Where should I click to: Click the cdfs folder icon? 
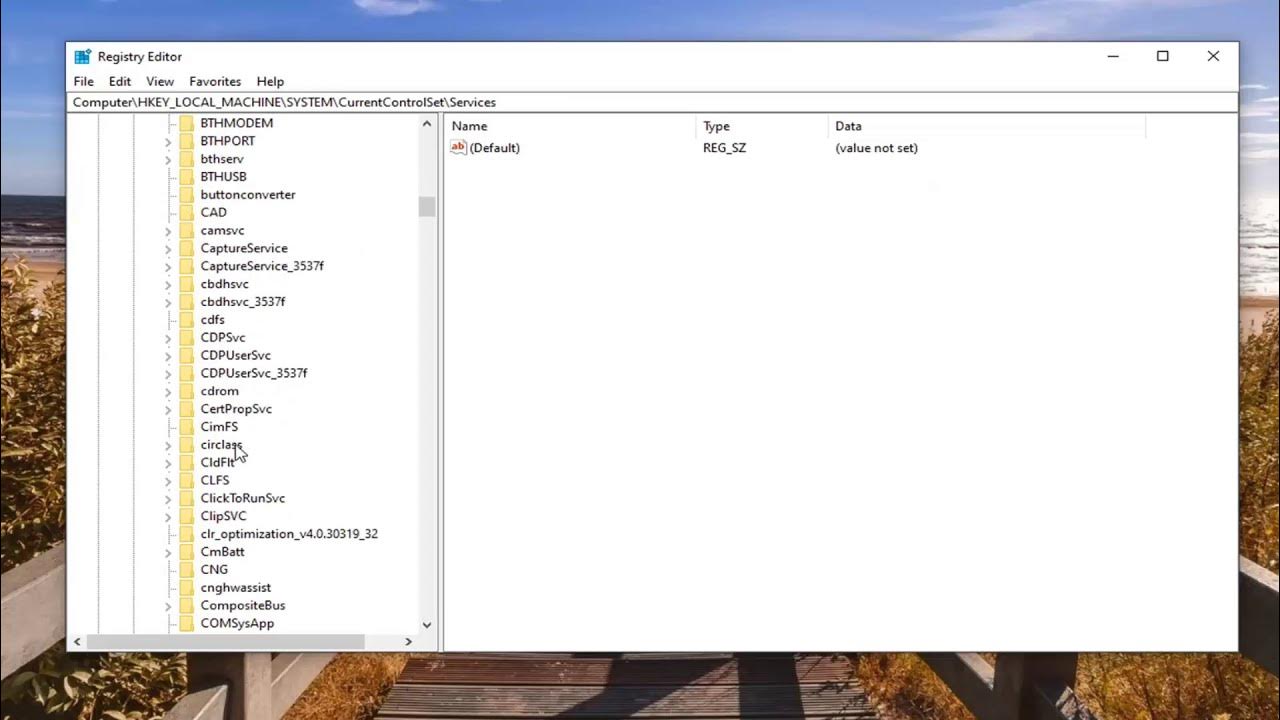coord(186,320)
